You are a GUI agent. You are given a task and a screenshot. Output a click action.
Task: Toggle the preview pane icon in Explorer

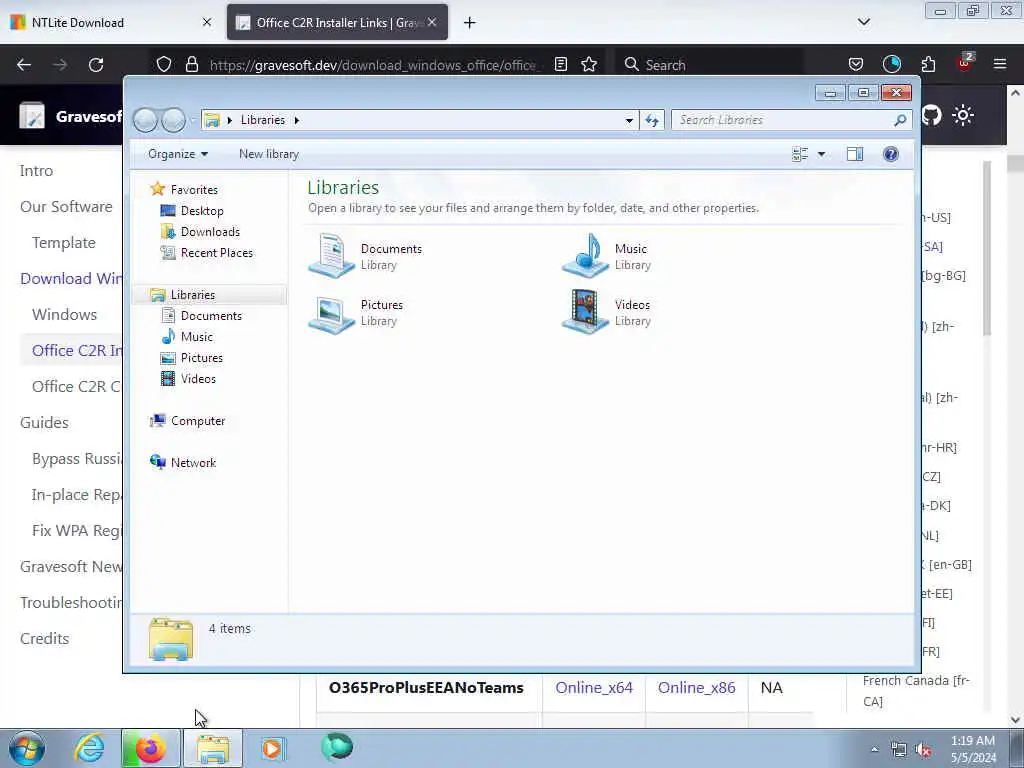[x=855, y=154]
